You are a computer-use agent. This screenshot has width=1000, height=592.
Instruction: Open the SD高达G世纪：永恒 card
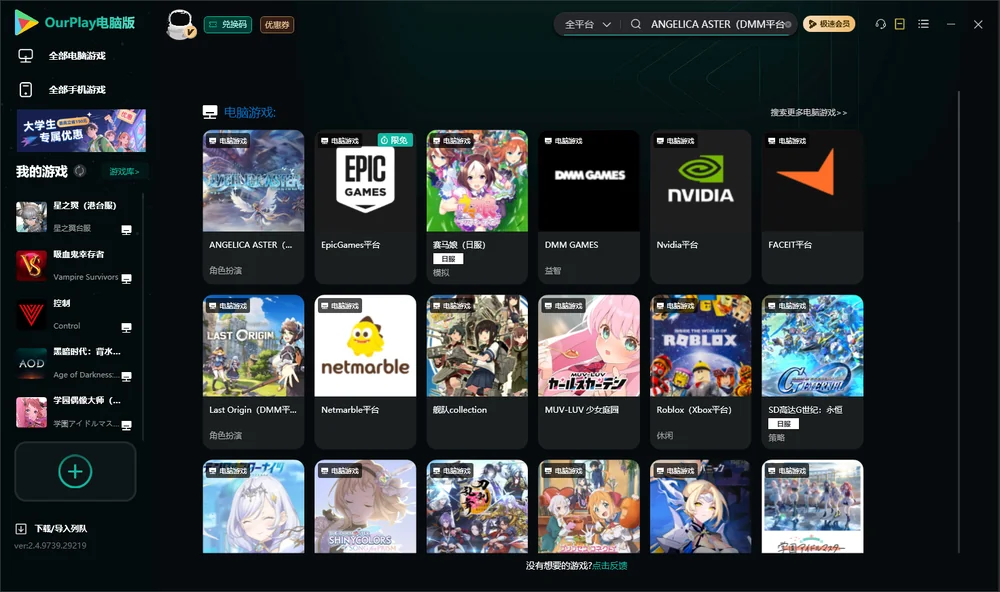pos(812,372)
